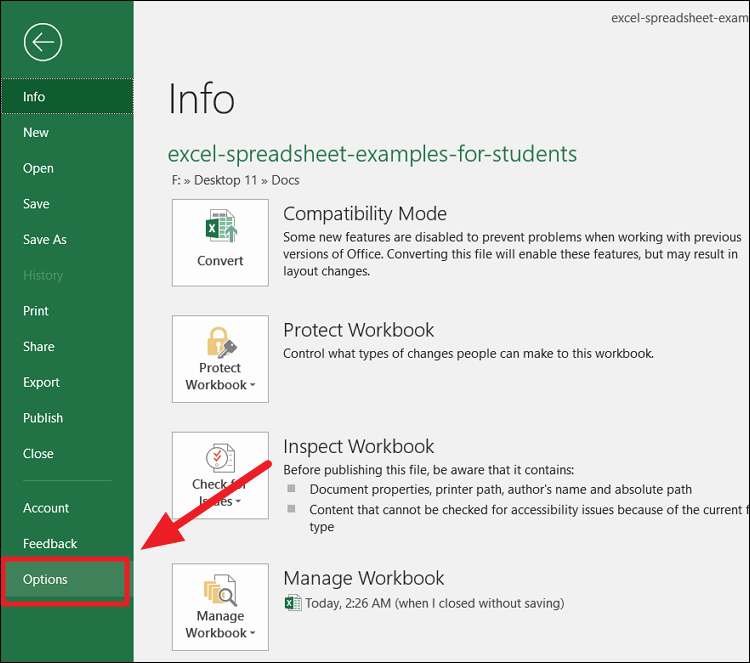Viewport: 750px width, 663px height.
Task: Open the Check for Issues dropdown button
Action: point(220,475)
